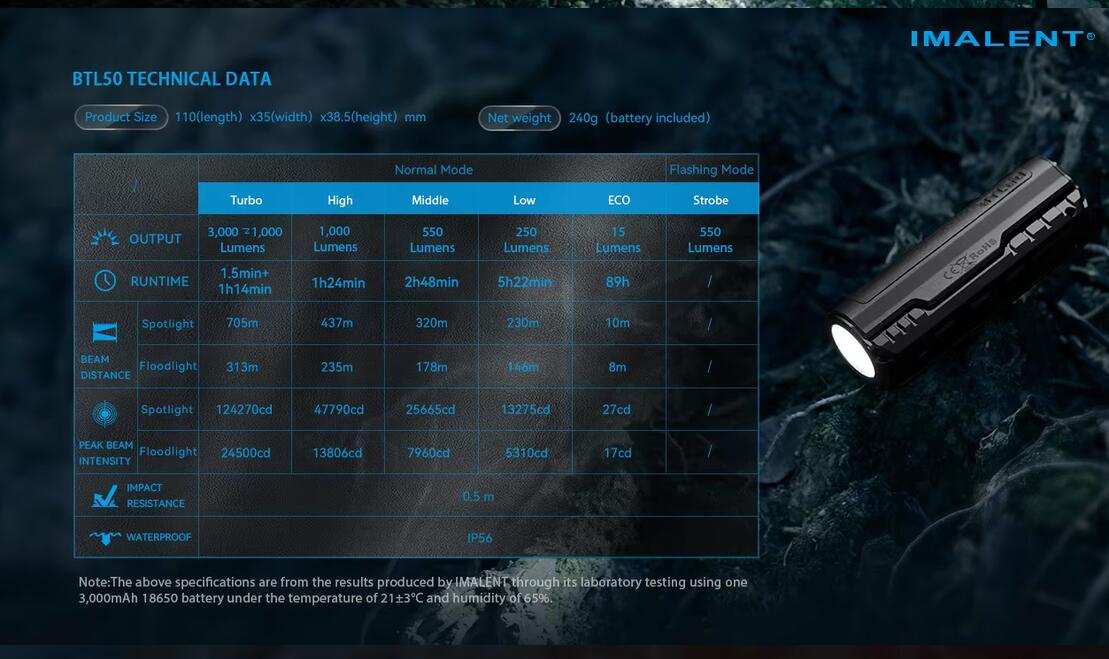
Task: Click the 250 Lumens Low output cell
Action: coord(526,239)
